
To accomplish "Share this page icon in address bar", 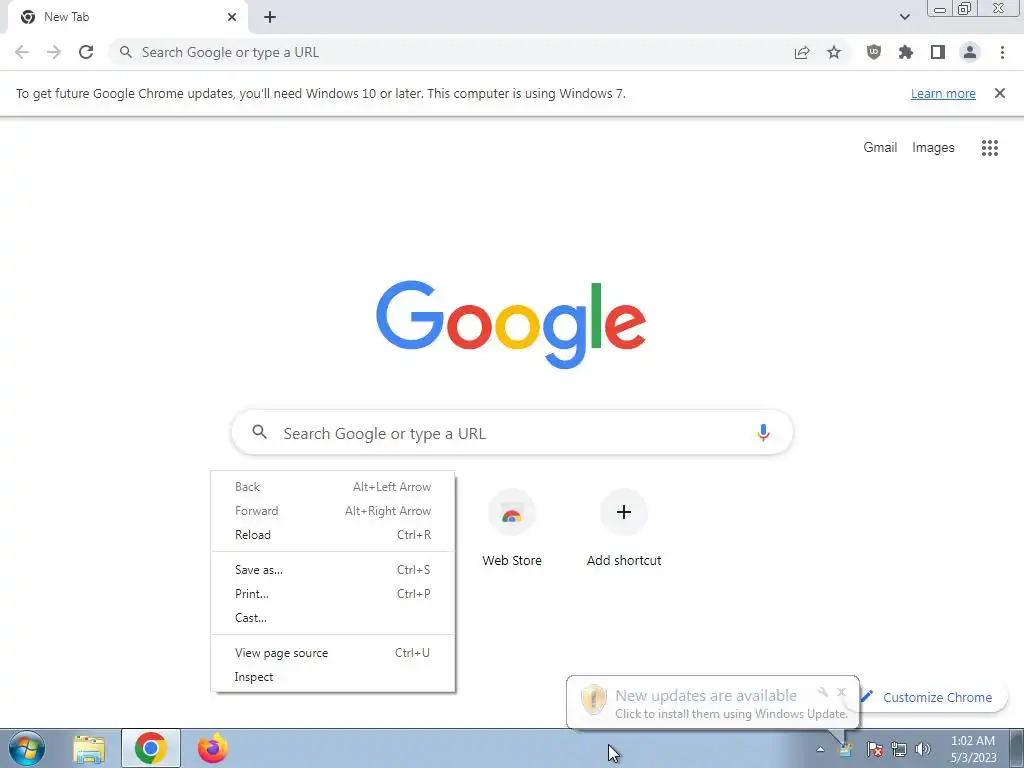I will (x=802, y=53).
